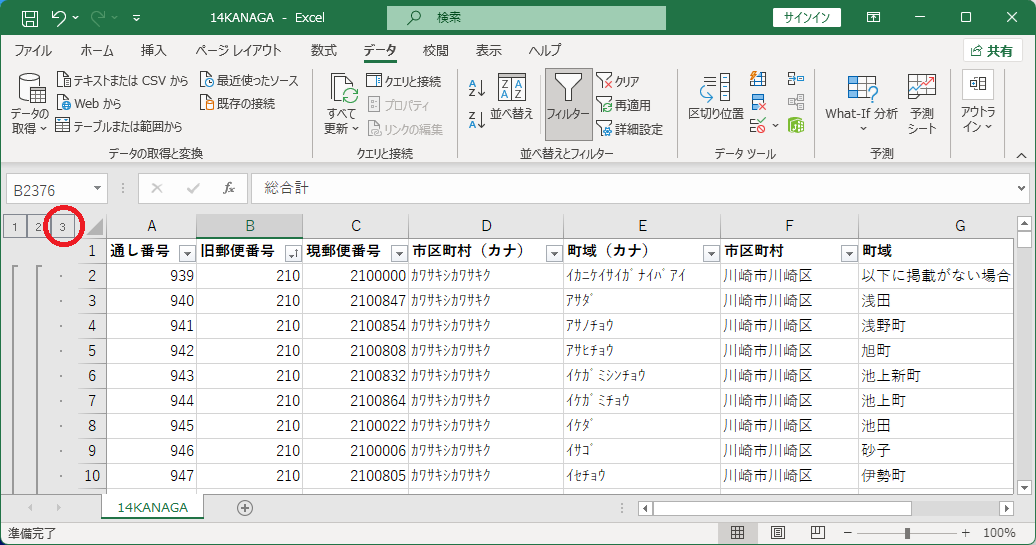The image size is (1036, 545).
Task: Open ribbon display options icon
Action: coord(873,18)
